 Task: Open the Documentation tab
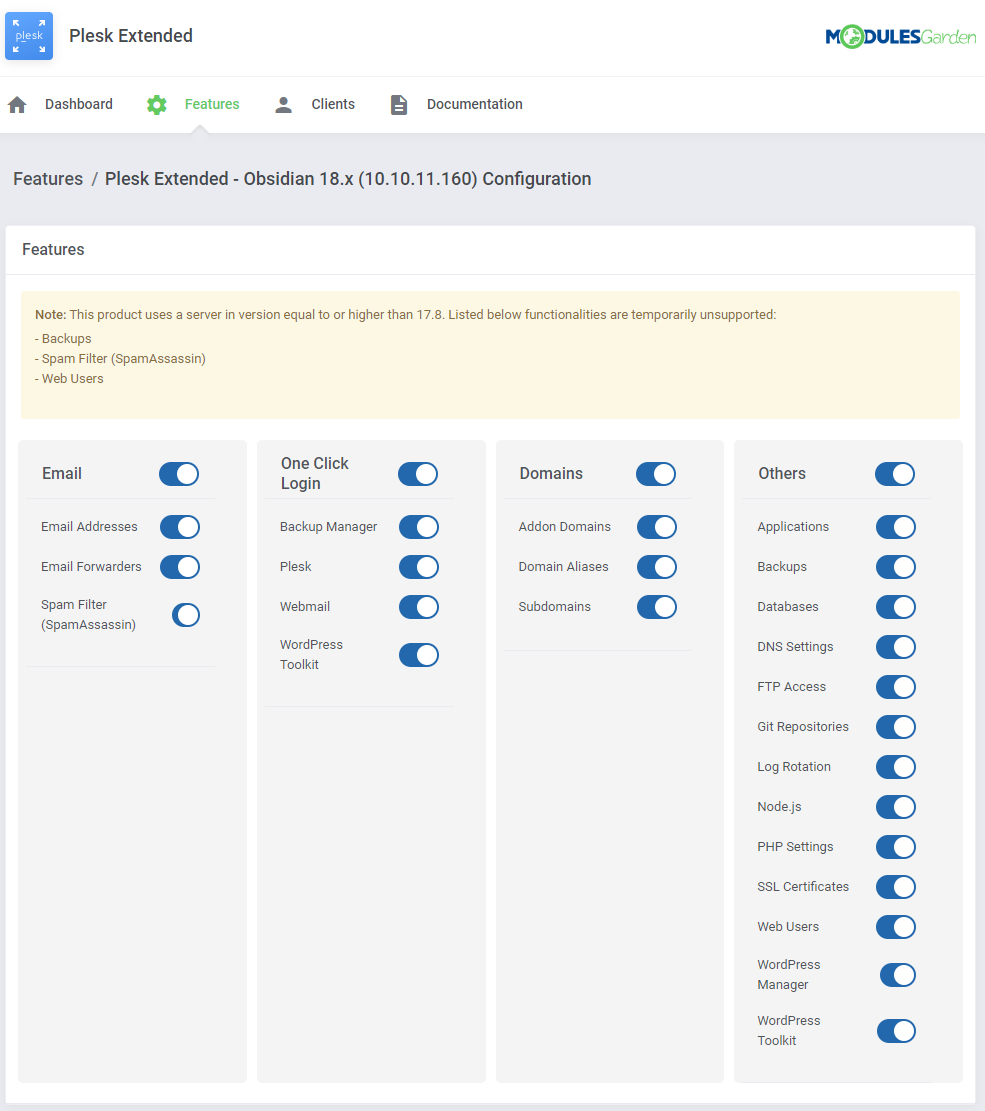tap(475, 104)
